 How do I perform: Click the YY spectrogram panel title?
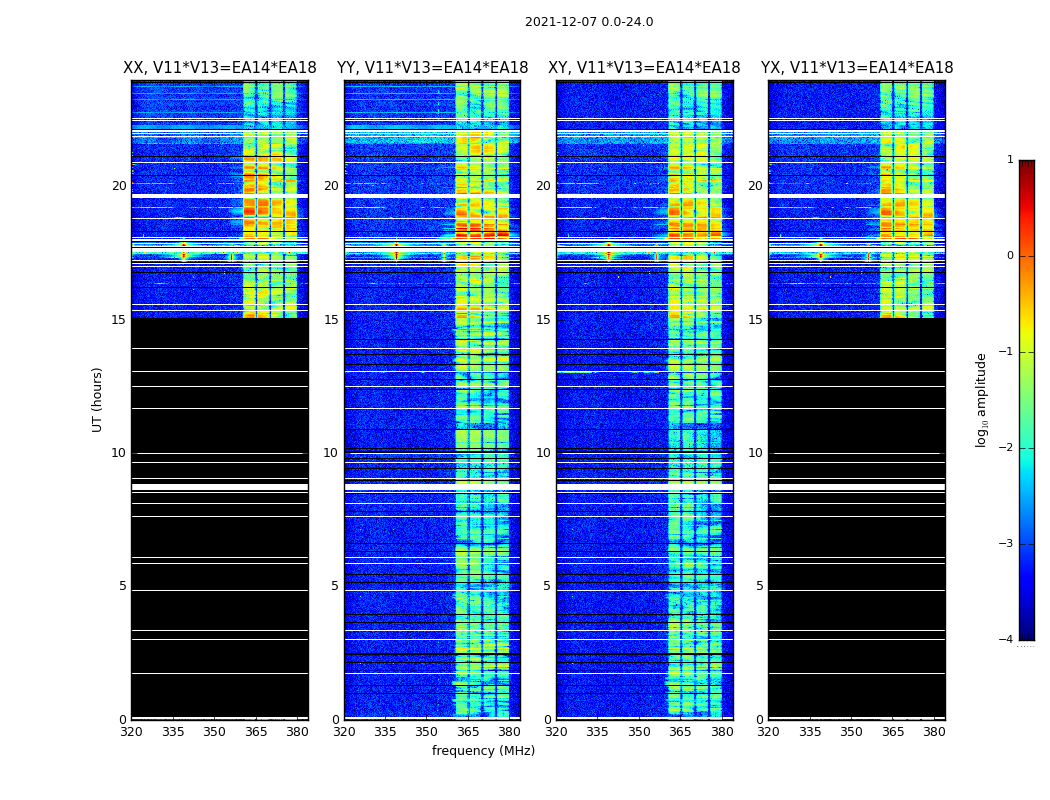click(x=432, y=68)
